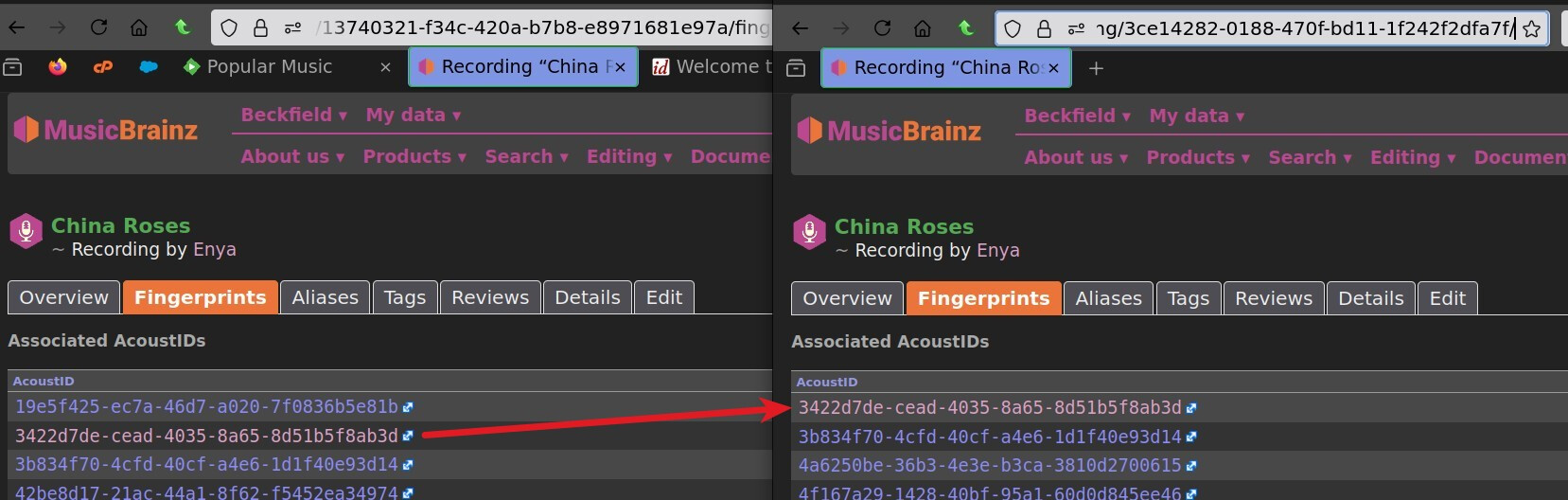Open AcoustID link 42be8d17-21ac-44a1-8f62-f5452ea34974
The width and height of the screenshot is (1568, 500).
click(x=206, y=492)
